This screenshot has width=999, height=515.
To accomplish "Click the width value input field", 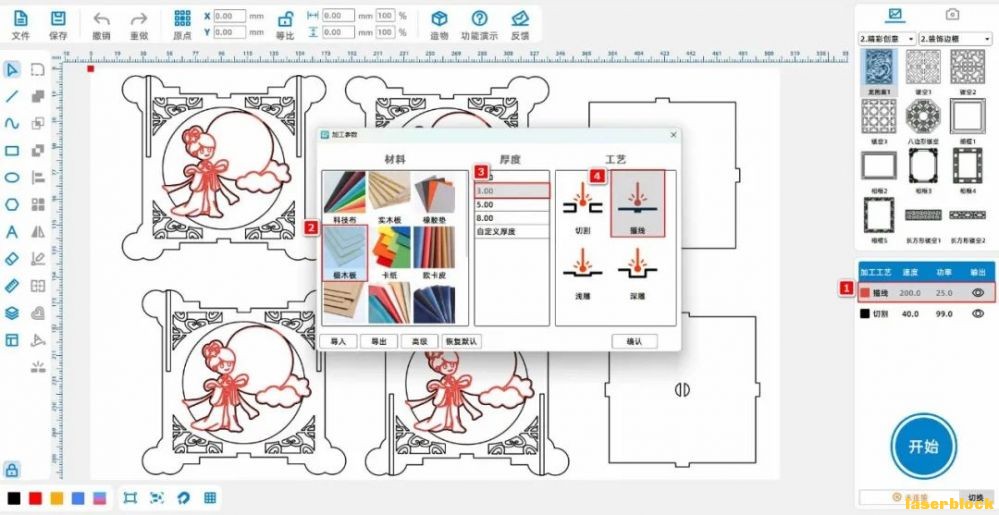I will [338, 15].
